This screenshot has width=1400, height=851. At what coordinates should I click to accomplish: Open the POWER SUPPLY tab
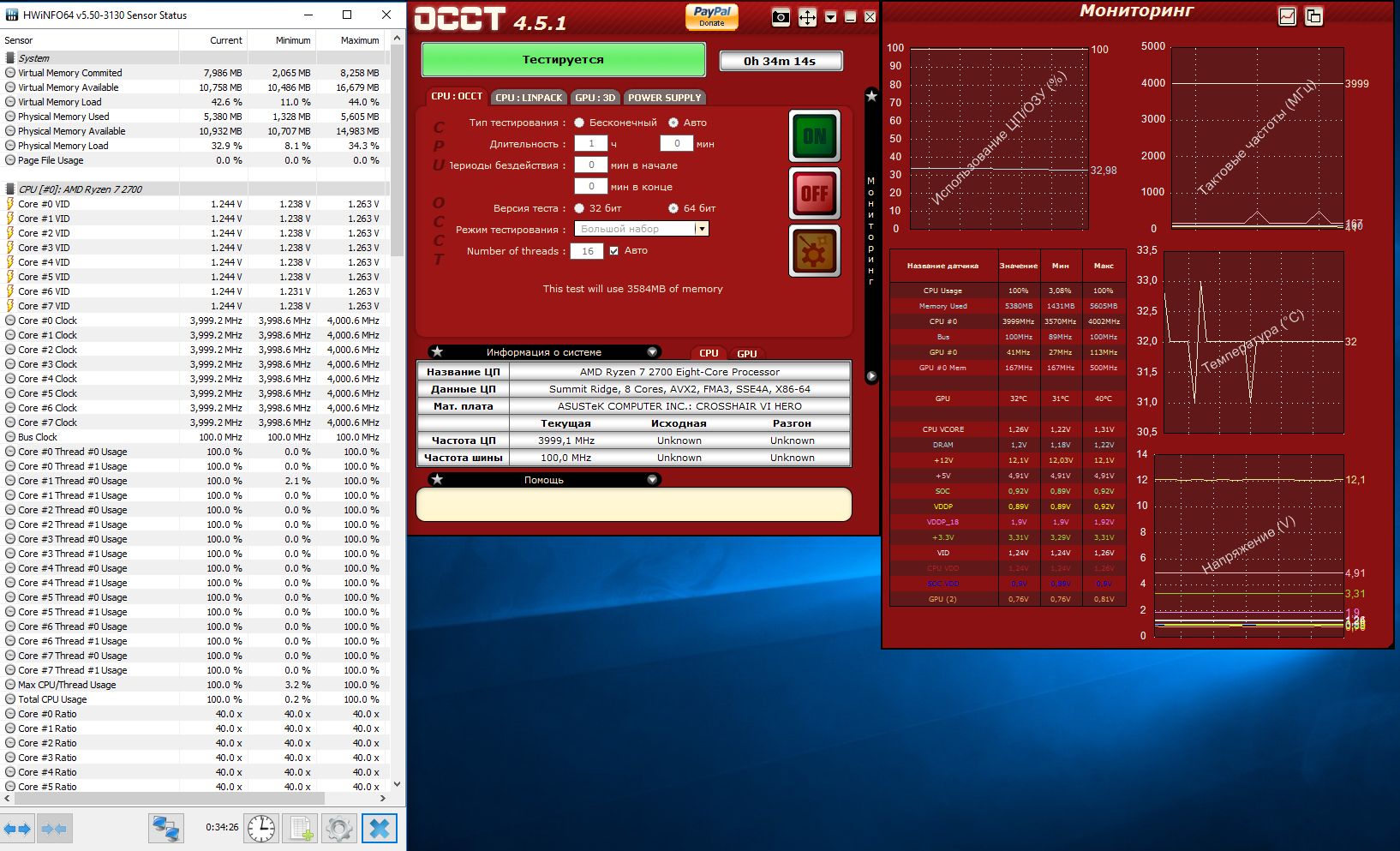click(x=665, y=98)
